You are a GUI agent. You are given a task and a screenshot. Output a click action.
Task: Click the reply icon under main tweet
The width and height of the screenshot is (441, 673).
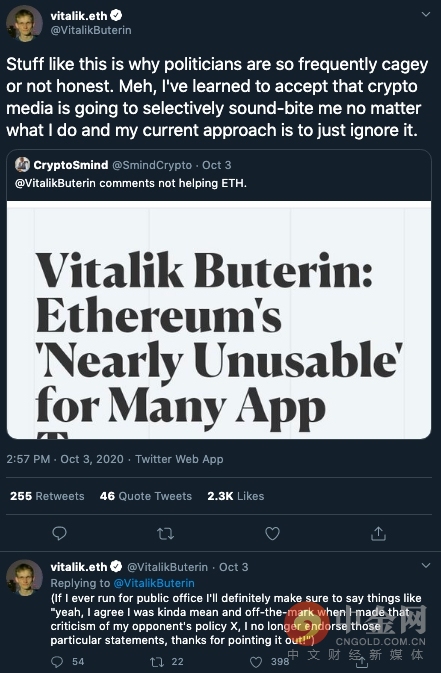coord(59,534)
